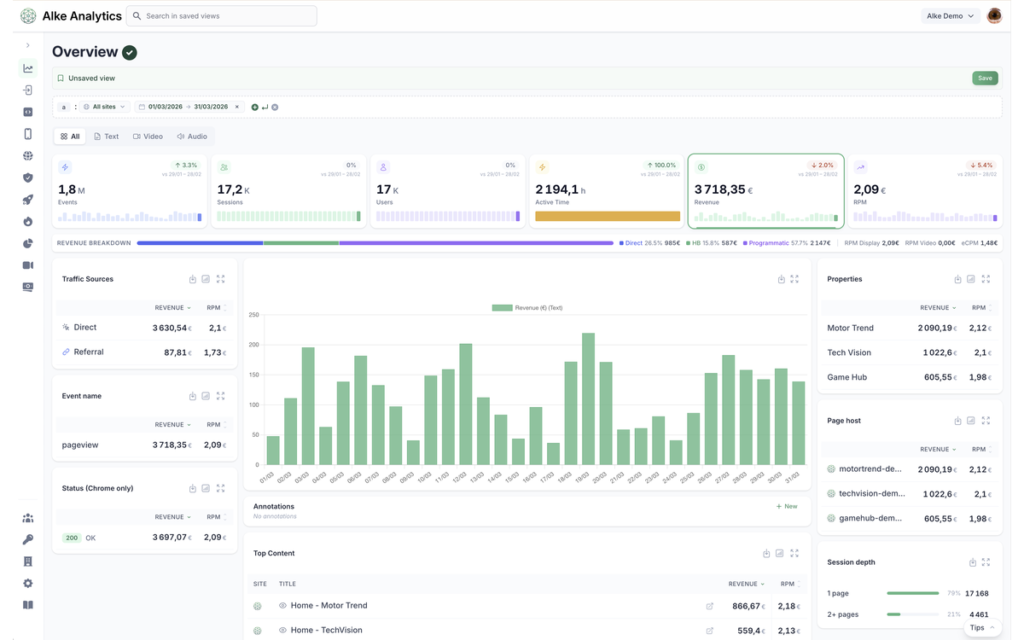This screenshot has height=640, width=1024.
Task: Expand the Status (Chrome only) panel fullscreen
Action: pyautogui.click(x=221, y=488)
